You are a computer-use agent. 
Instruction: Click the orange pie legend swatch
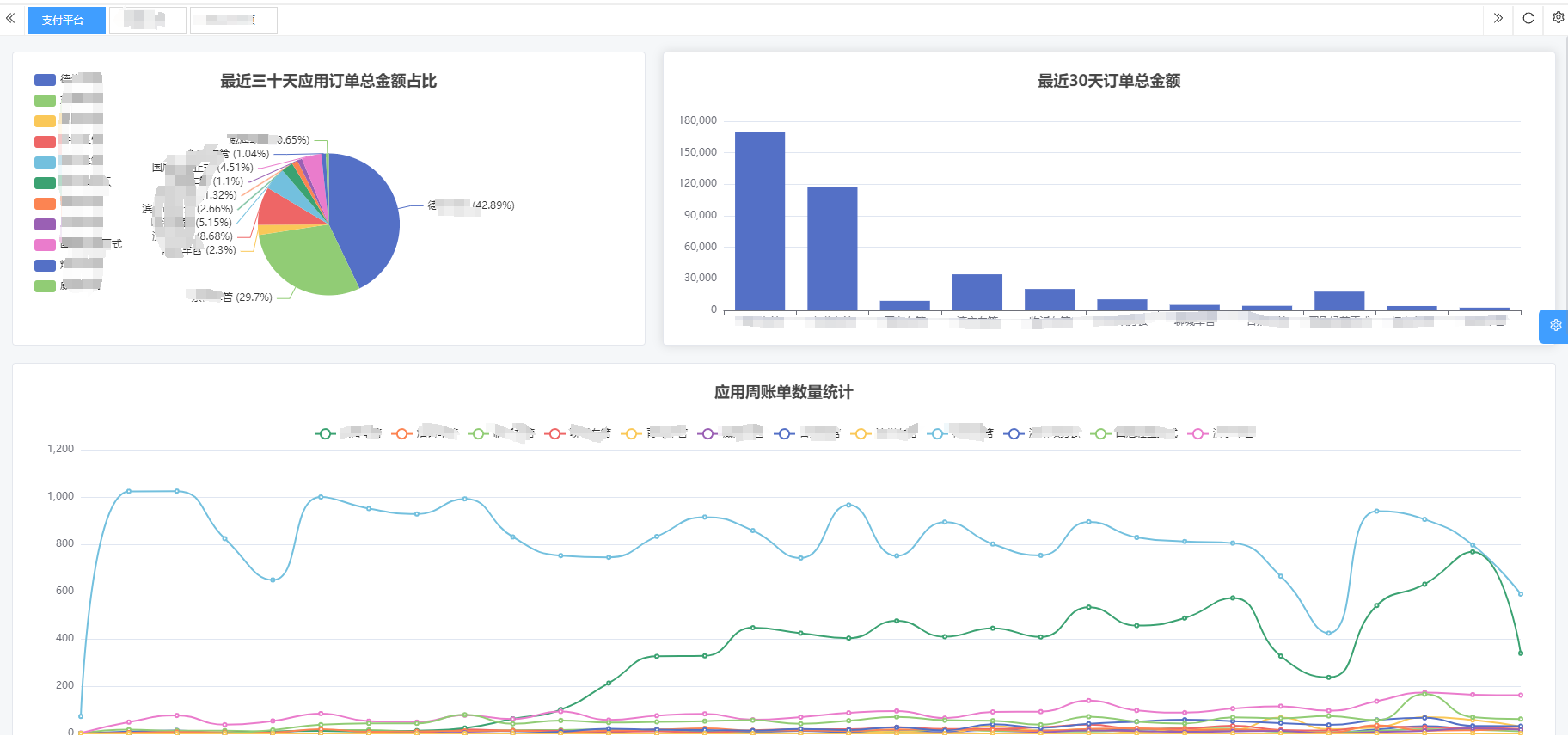[45, 204]
